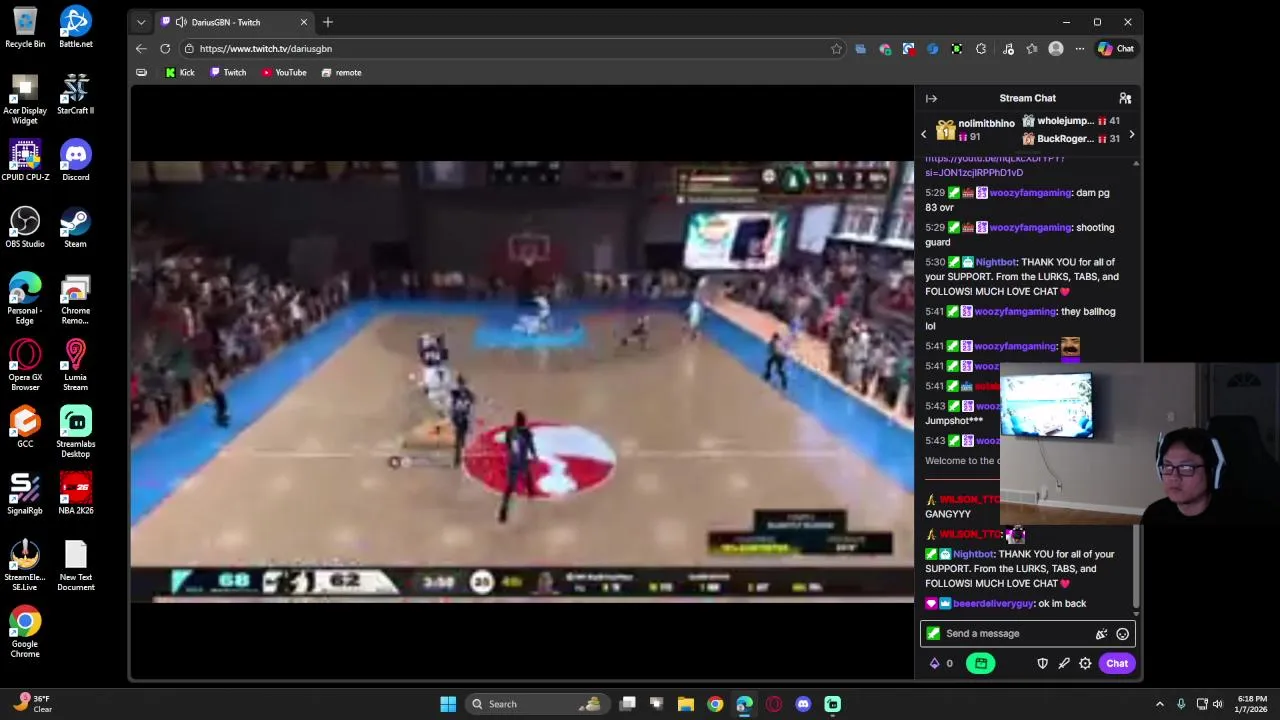This screenshot has height=720, width=1280.
Task: Open Windows Start menu
Action: [x=448, y=704]
